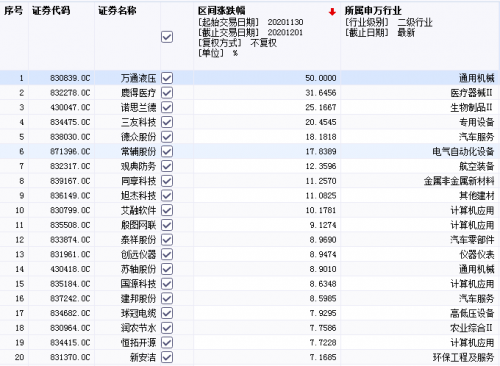Viewport: 500px width, 366px height.
Task: Uncheck the checkbox for 万通液压
Action: pos(167,78)
